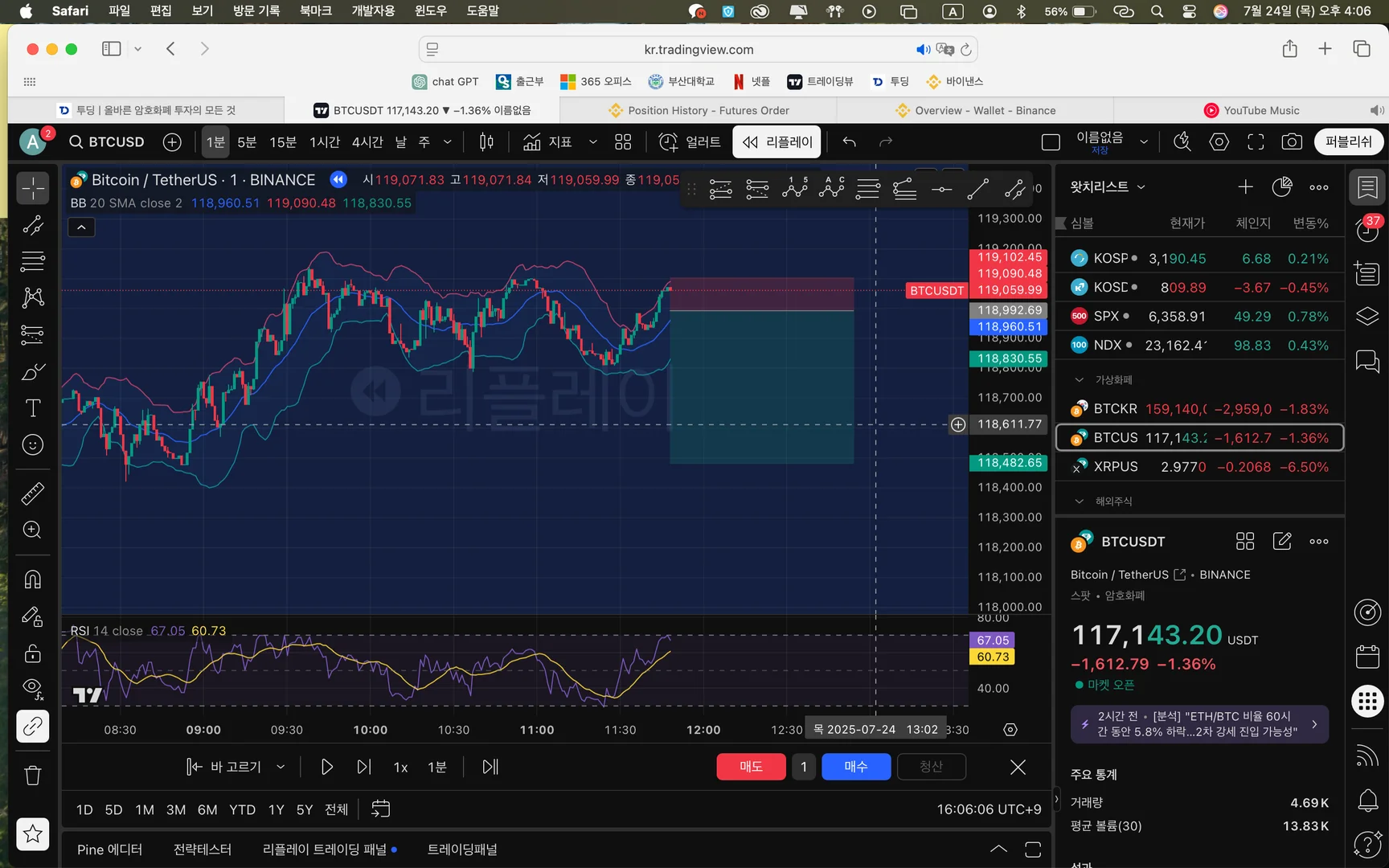
Task: Enter fullscreen chart mode
Action: tap(1256, 142)
